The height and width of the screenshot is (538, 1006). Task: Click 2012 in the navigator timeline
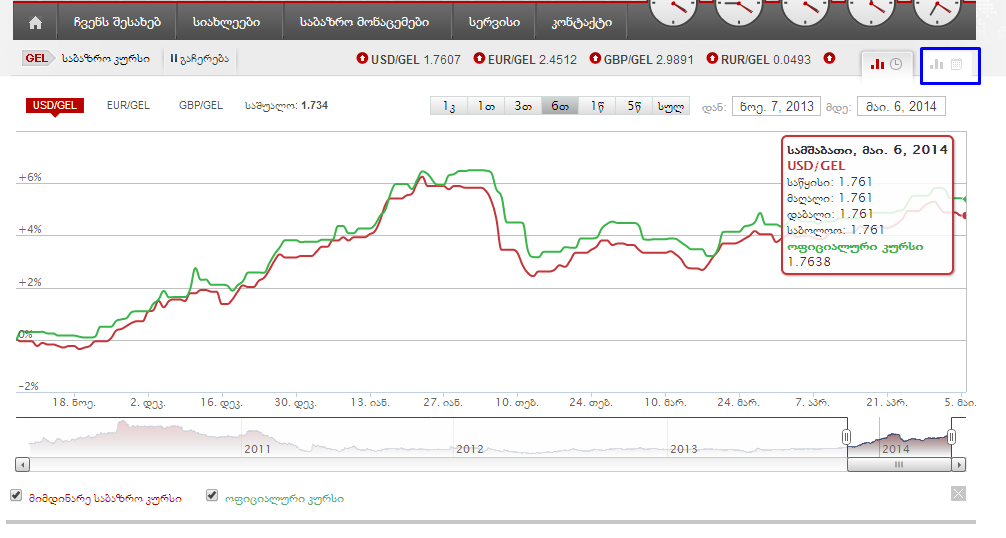point(470,449)
